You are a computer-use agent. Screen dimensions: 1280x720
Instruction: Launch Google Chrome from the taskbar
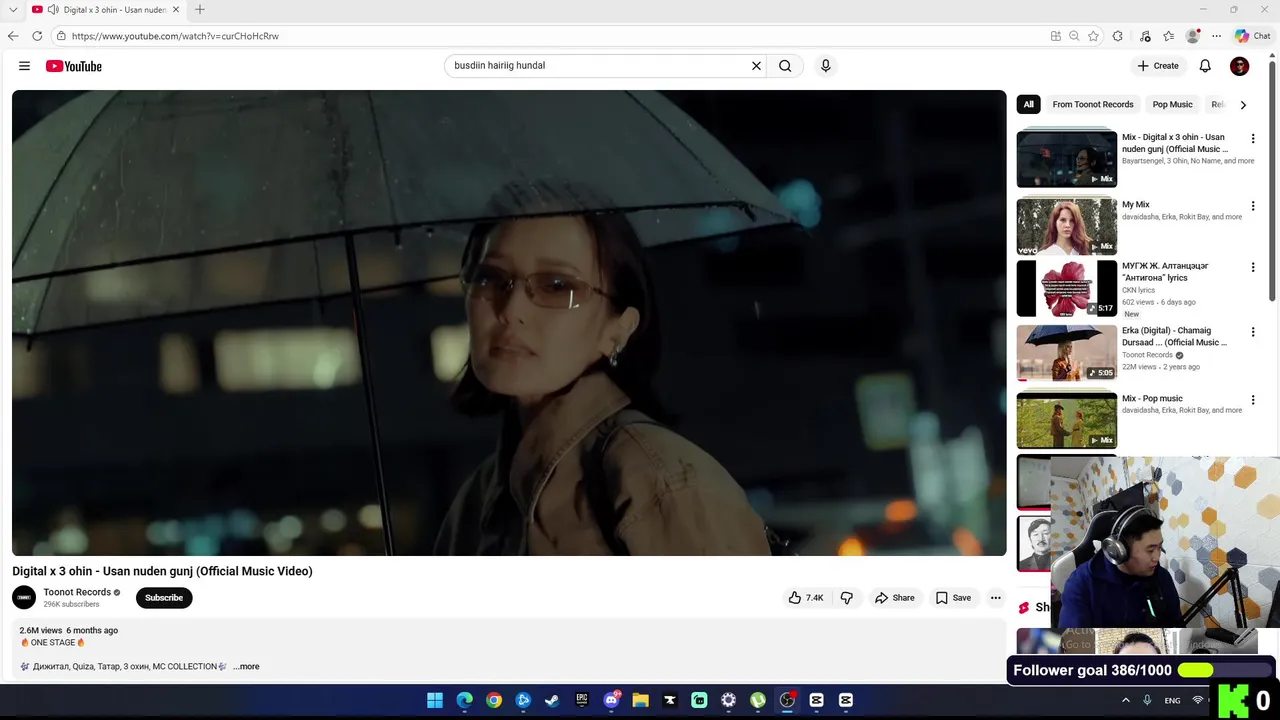[494, 700]
